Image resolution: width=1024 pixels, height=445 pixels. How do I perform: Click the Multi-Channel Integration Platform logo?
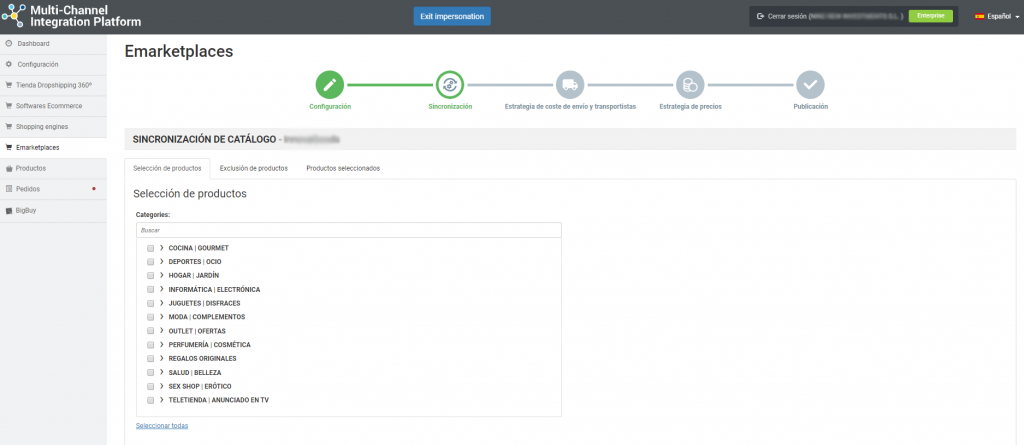click(x=72, y=16)
